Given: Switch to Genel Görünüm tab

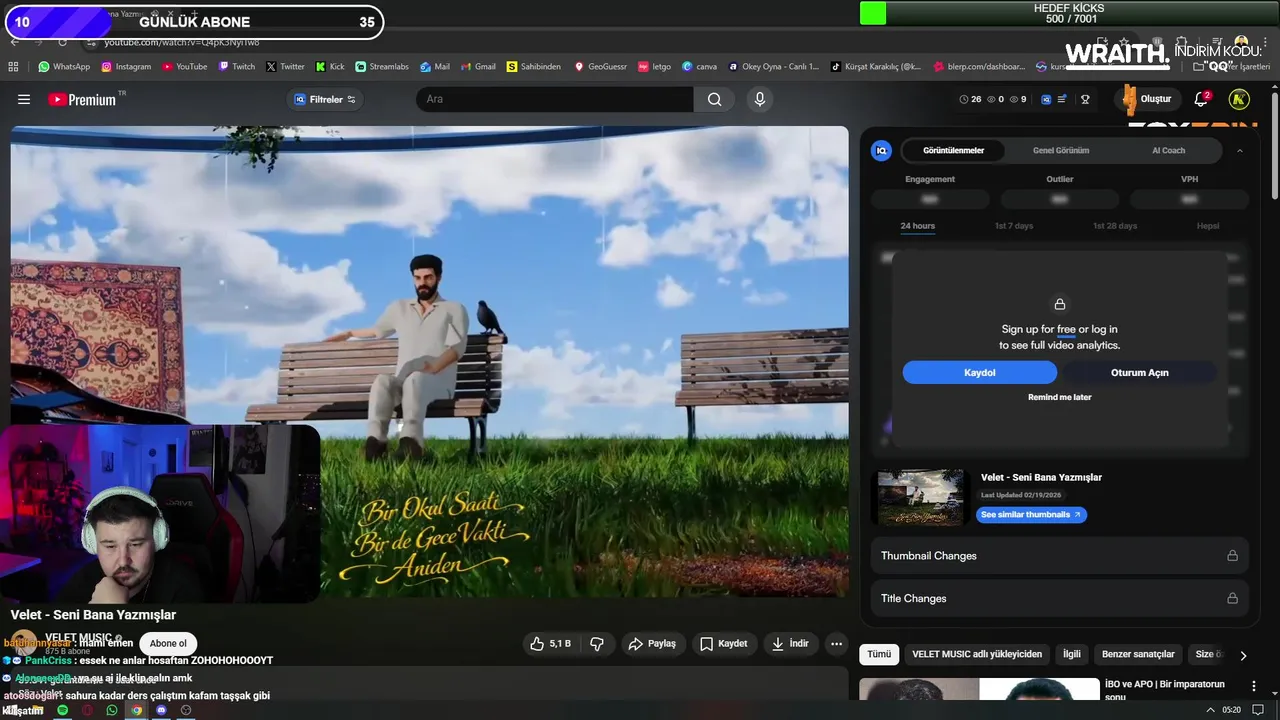Looking at the screenshot, I should click(x=1061, y=150).
